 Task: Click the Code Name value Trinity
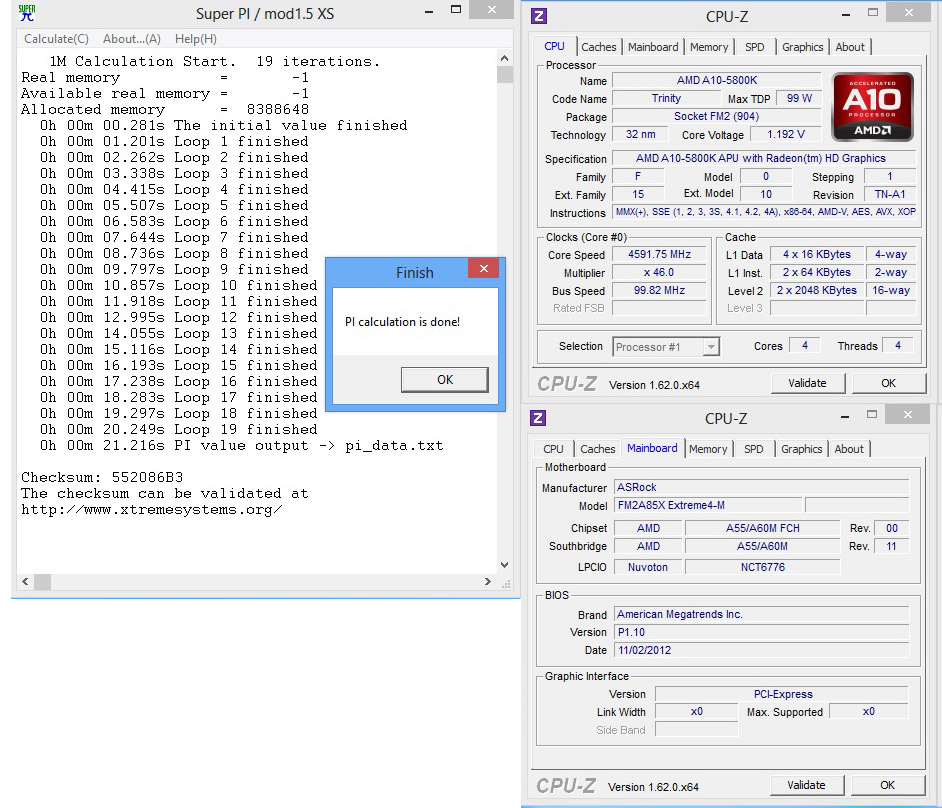point(666,98)
